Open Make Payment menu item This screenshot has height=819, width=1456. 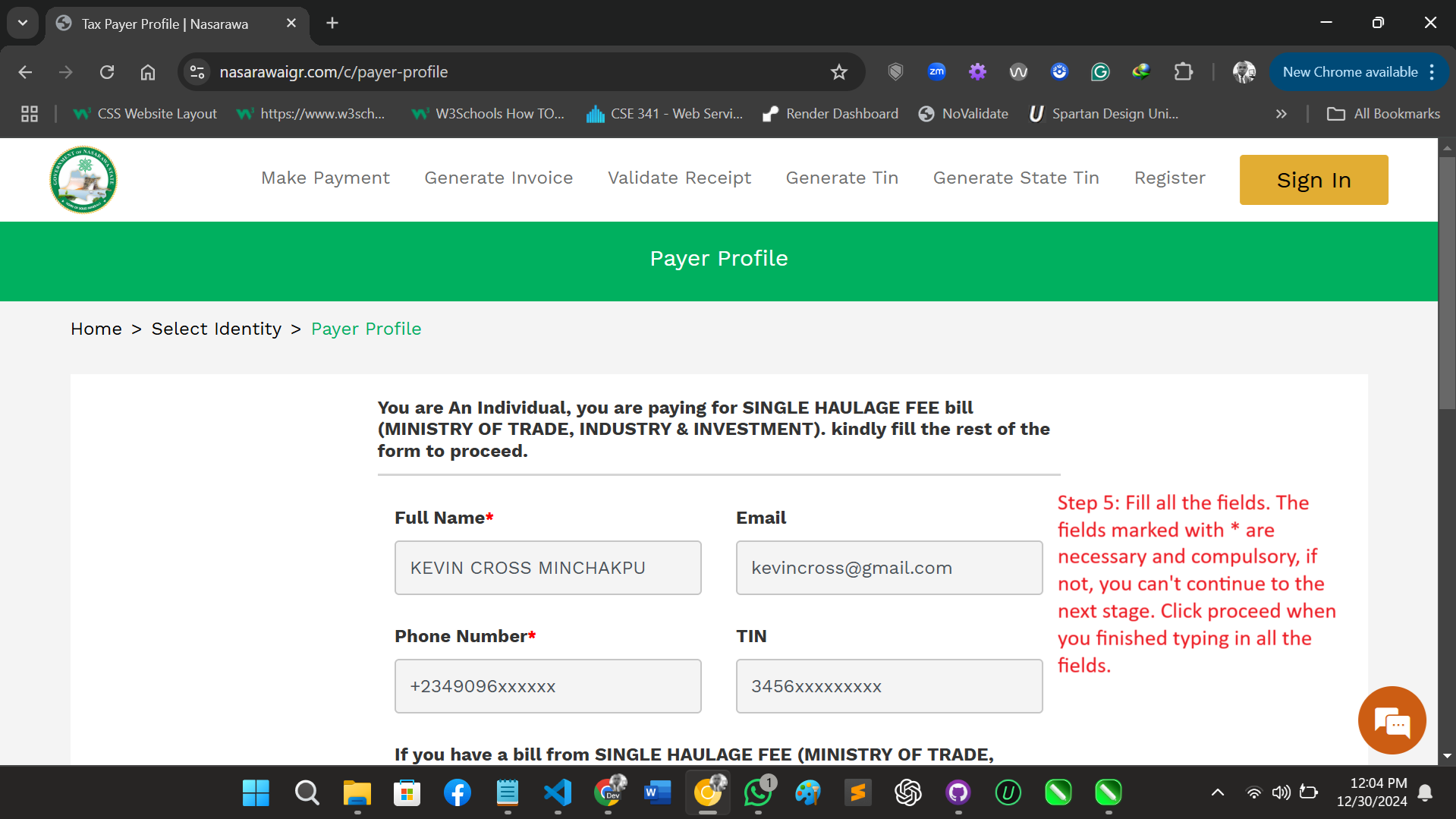click(x=325, y=178)
